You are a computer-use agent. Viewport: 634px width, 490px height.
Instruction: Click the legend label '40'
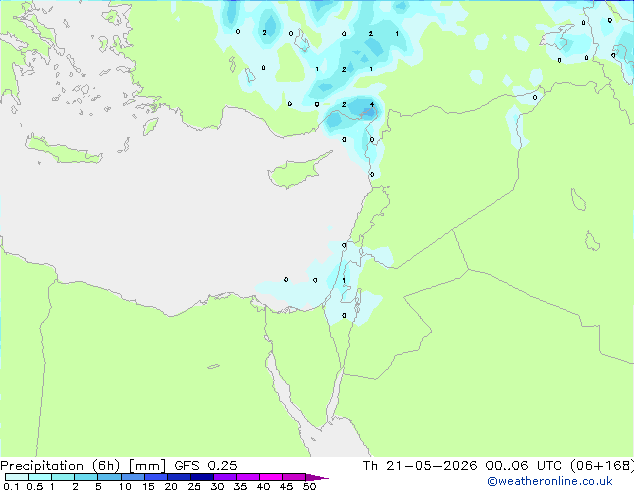[x=263, y=486]
